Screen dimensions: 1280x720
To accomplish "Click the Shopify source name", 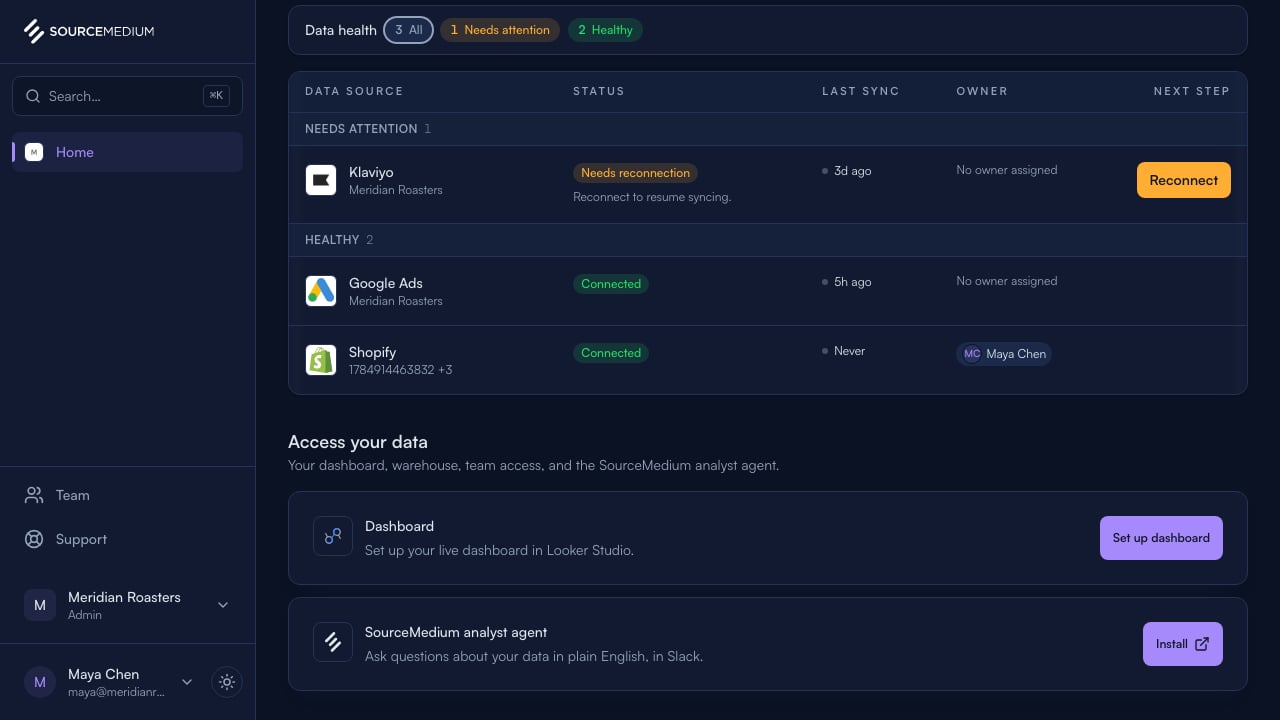I will coord(373,352).
